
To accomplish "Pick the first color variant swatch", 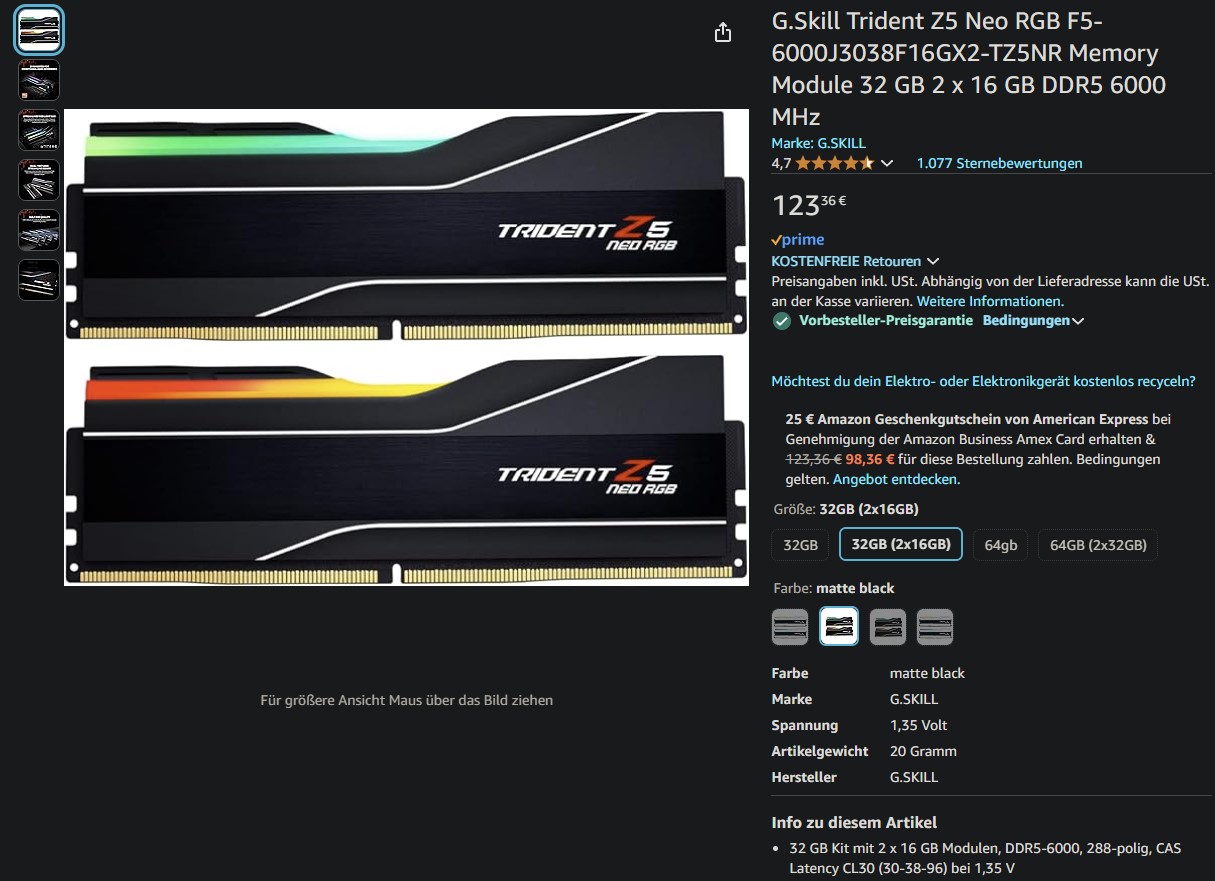I will 790,627.
